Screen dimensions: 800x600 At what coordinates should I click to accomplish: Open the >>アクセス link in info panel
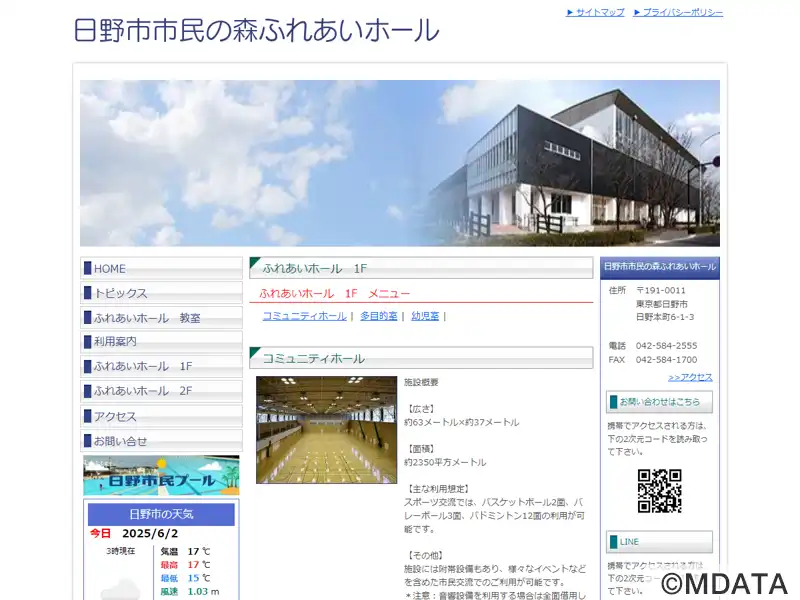click(x=690, y=377)
